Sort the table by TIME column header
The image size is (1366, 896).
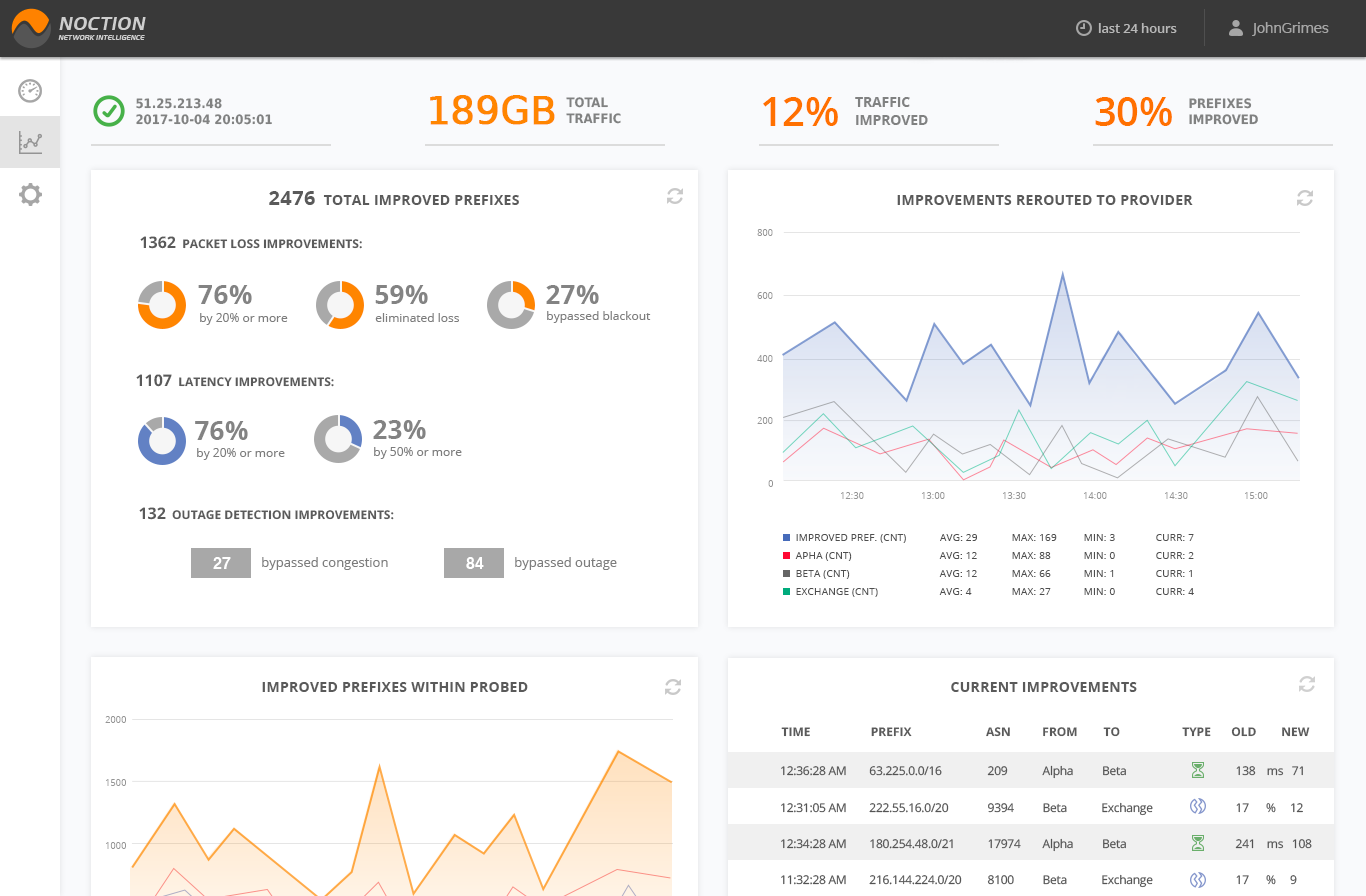(796, 732)
